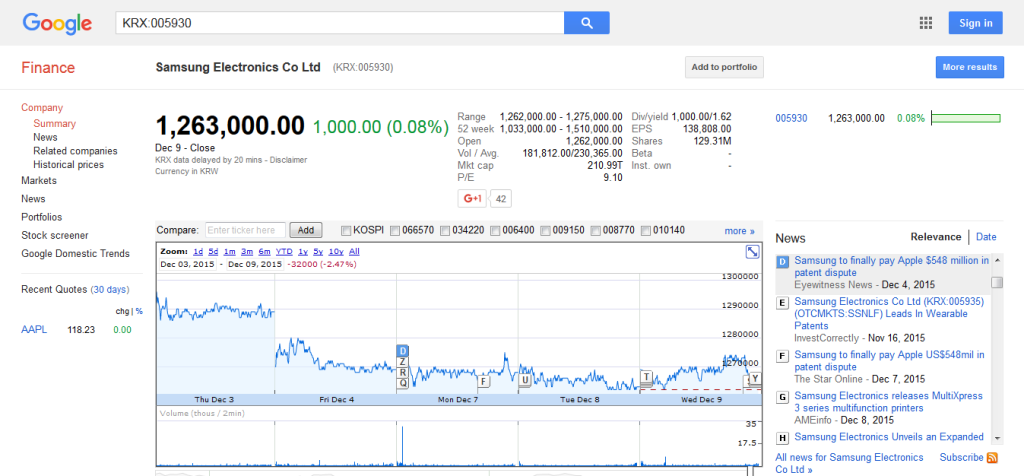Click the news scrollbar up arrow
This screenshot has height=476, width=1024.
[997, 260]
